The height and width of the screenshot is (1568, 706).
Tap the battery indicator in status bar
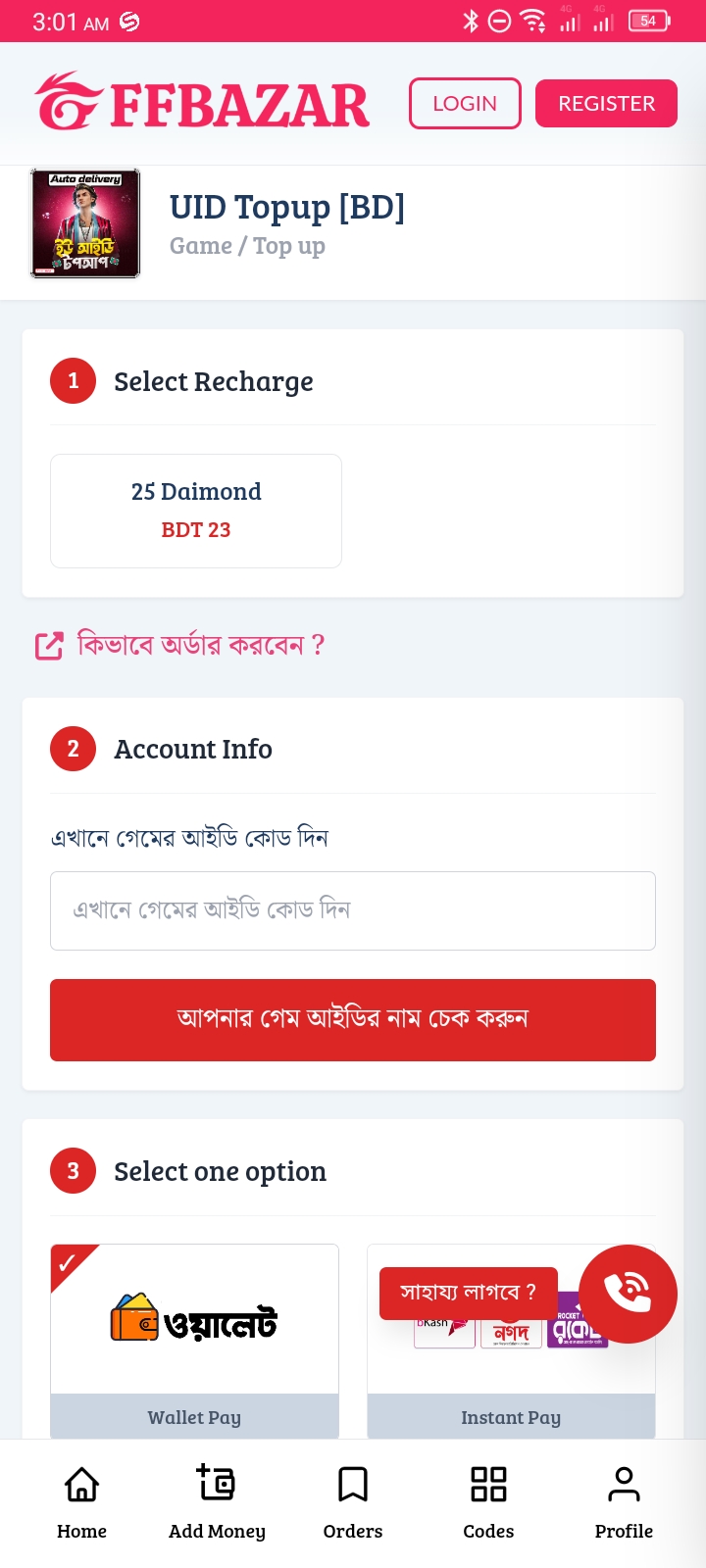(649, 21)
